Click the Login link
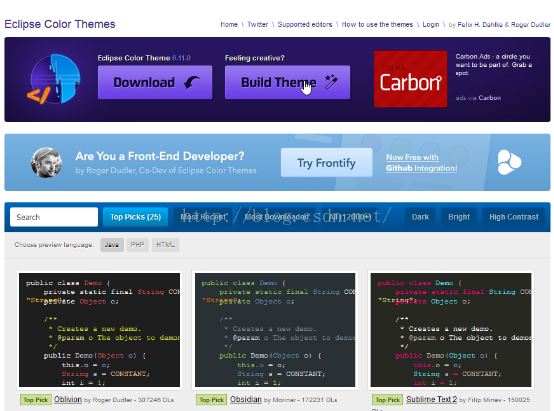This screenshot has height=411, width=554. coord(431,24)
